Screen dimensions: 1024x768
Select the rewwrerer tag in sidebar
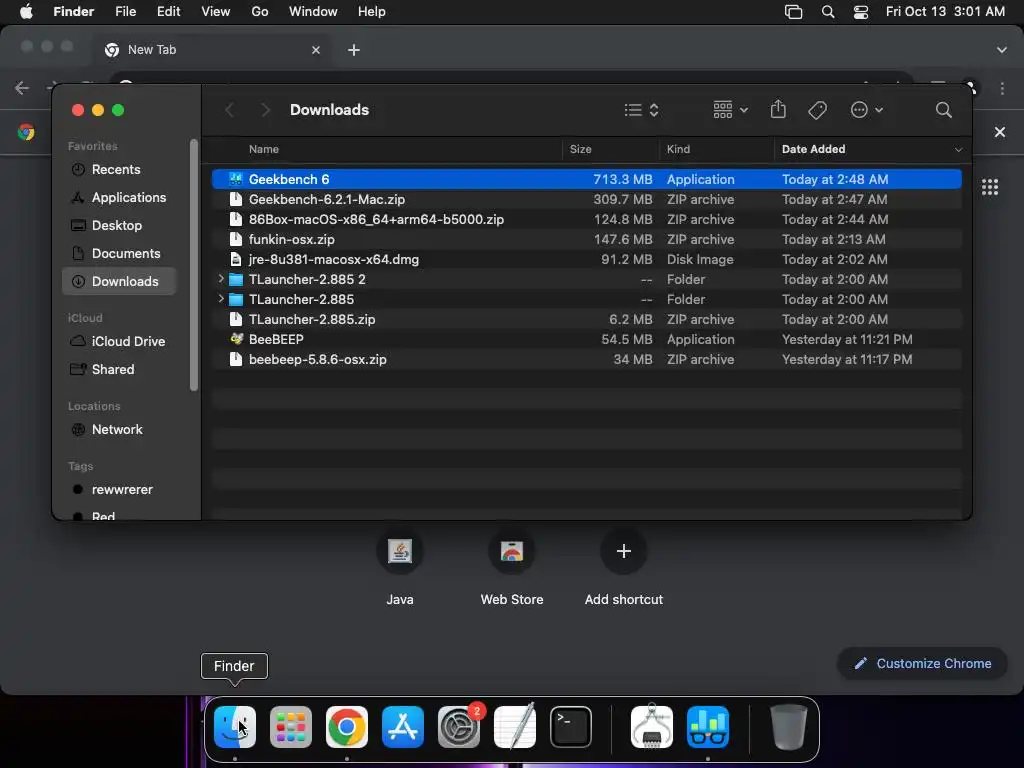coord(119,490)
